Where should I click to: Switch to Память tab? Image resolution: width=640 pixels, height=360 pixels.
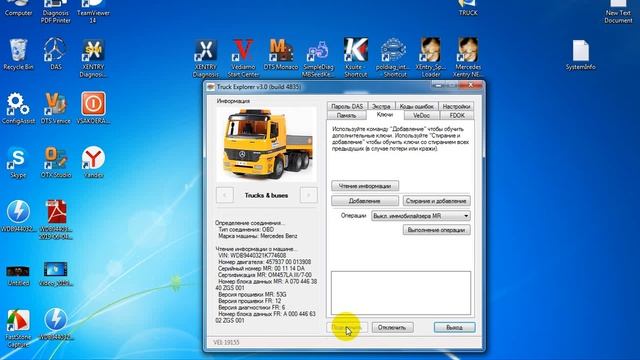pyautogui.click(x=347, y=116)
